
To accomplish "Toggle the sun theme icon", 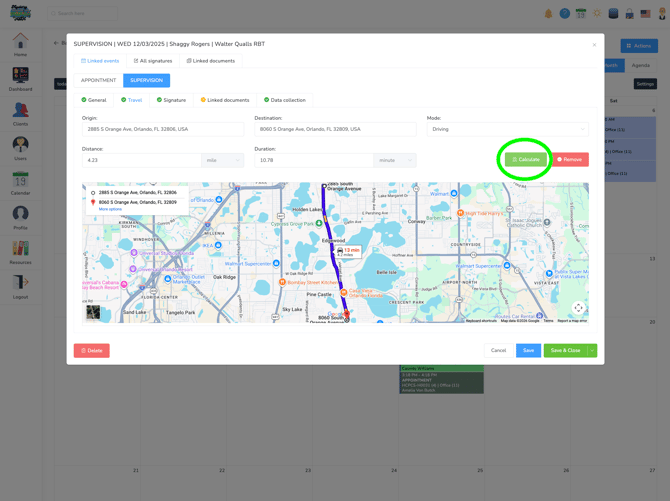I will click(597, 14).
